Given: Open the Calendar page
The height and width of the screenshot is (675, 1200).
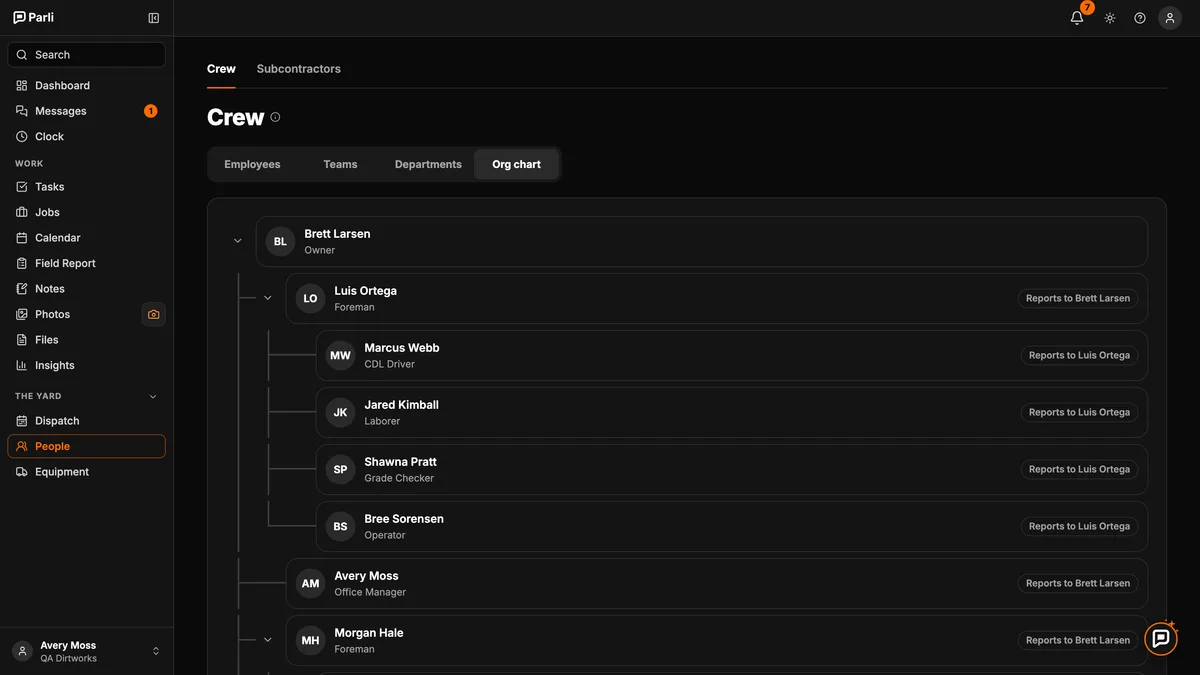Looking at the screenshot, I should pos(86,238).
